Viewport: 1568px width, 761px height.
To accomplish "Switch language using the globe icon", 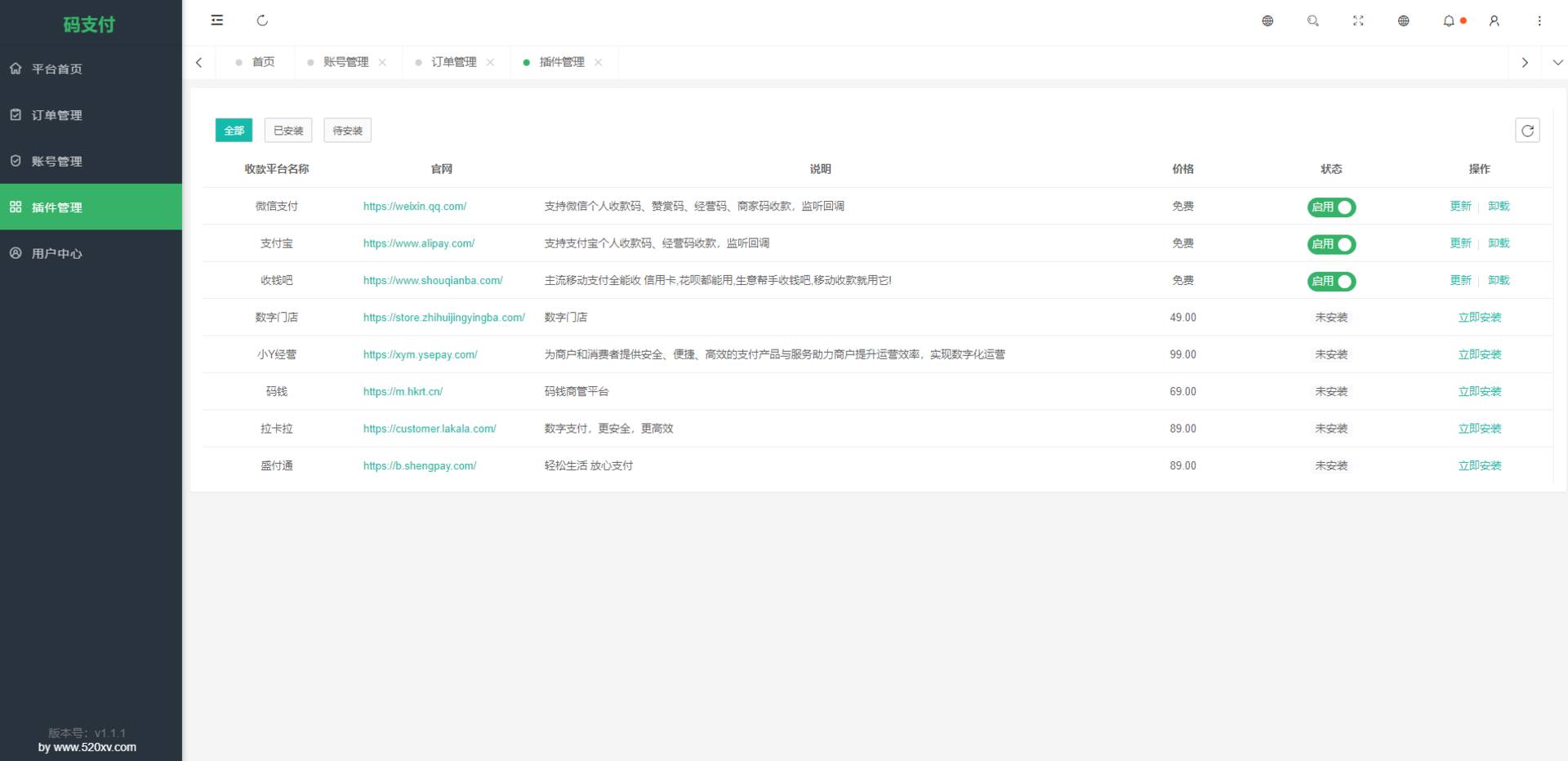I will click(1267, 20).
